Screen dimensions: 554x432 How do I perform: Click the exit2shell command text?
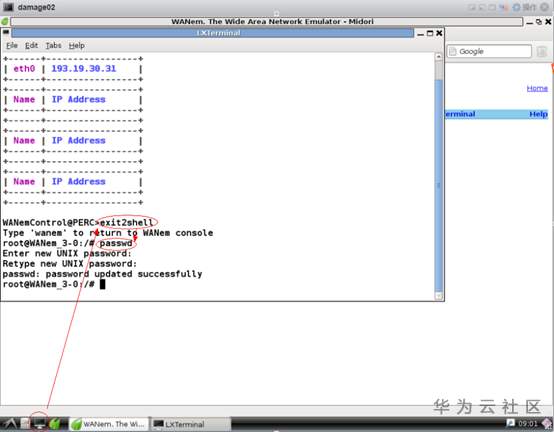126,223
